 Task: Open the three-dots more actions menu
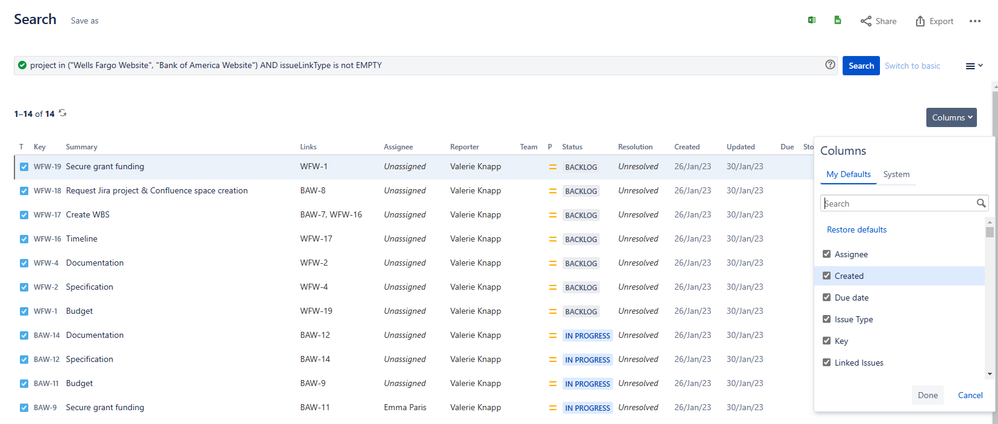pos(975,21)
